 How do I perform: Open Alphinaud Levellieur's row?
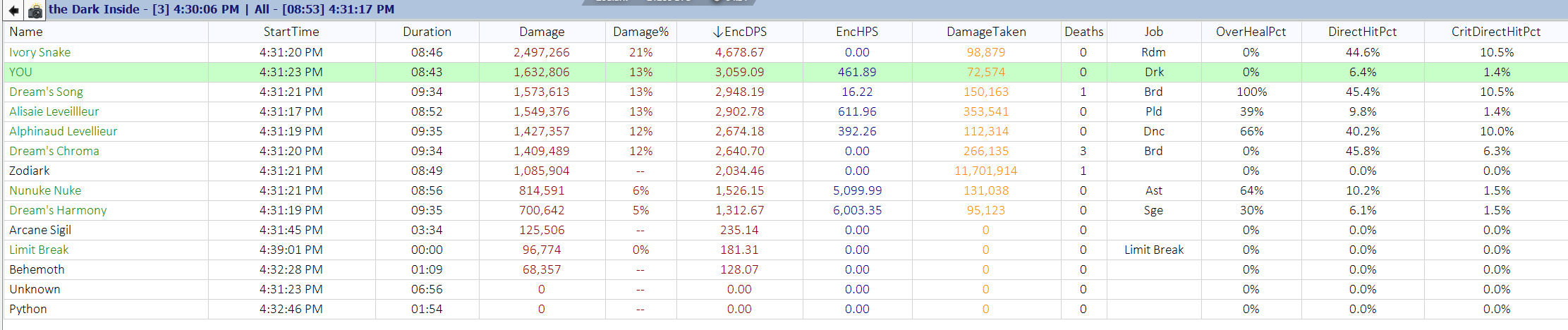click(x=786, y=131)
